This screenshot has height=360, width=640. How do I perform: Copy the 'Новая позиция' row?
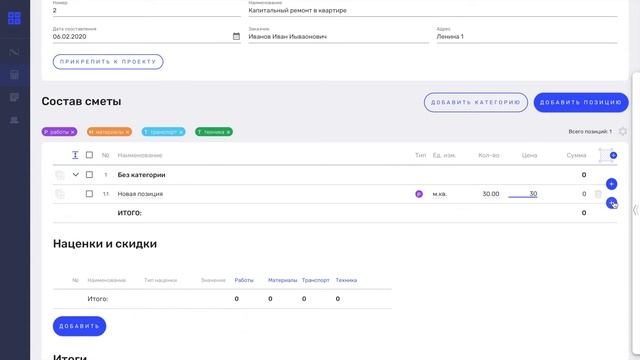pyautogui.click(x=60, y=194)
